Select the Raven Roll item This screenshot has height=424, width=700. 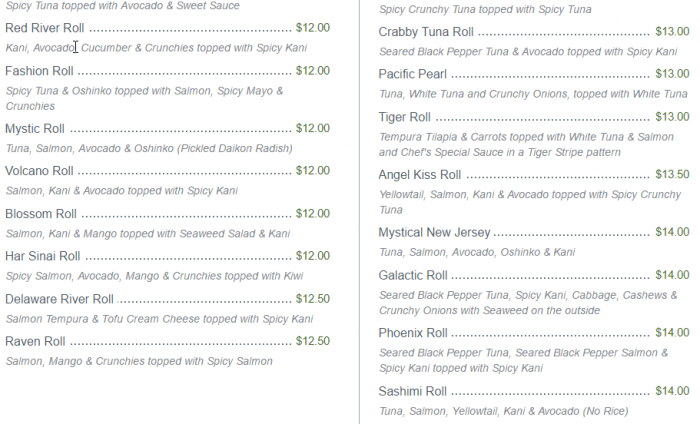(x=35, y=341)
